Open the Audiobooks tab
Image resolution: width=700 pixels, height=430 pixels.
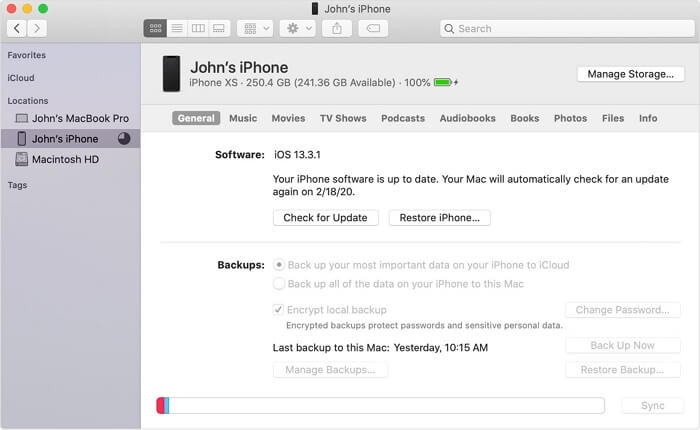(467, 118)
